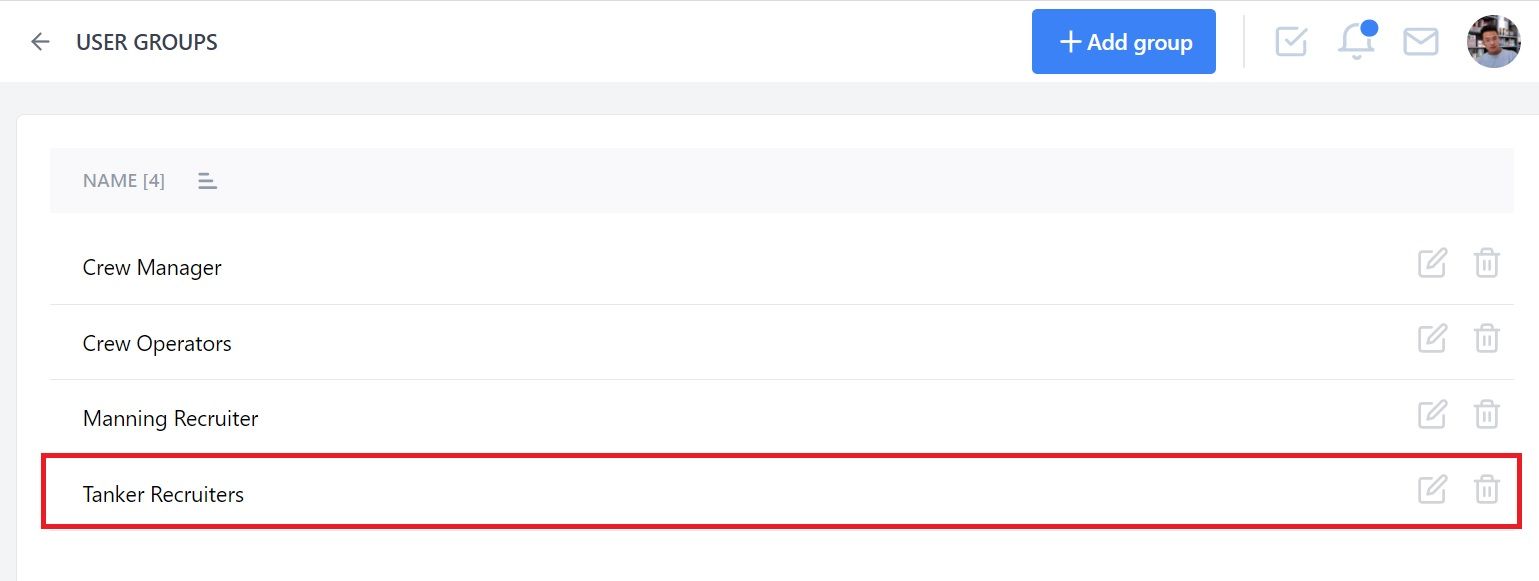Edit the Crew Manager group

coord(1432,264)
